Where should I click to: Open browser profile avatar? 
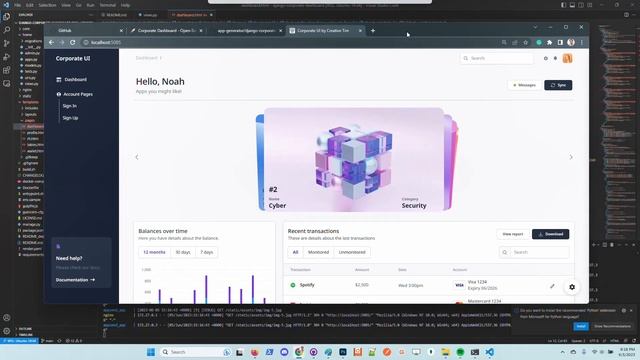[x=571, y=42]
